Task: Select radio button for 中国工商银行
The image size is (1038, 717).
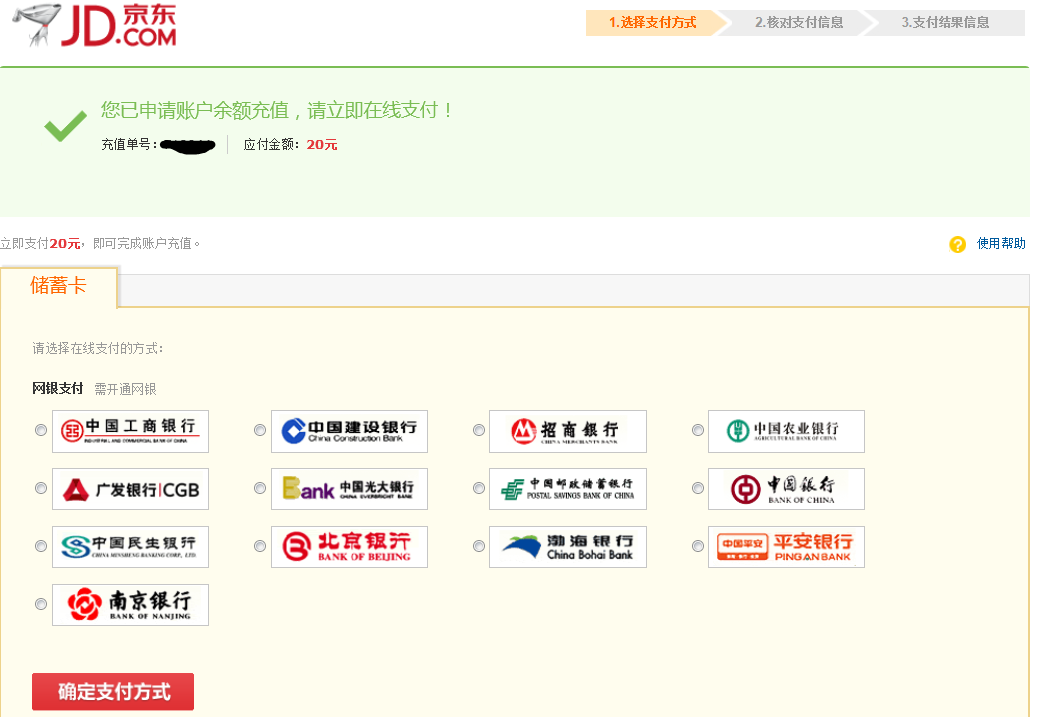Action: coord(41,430)
